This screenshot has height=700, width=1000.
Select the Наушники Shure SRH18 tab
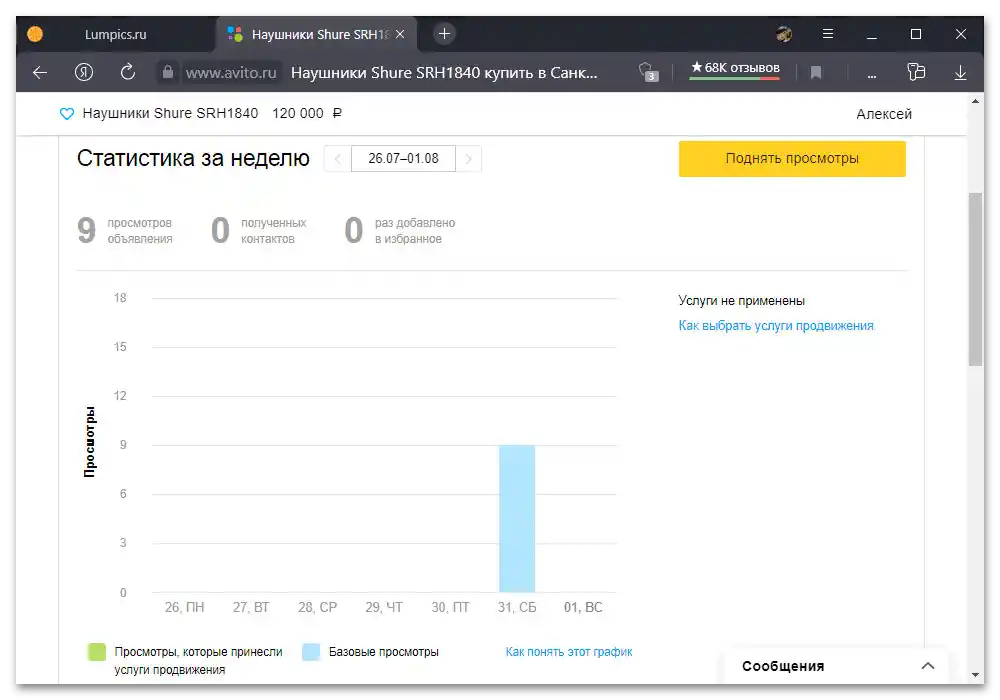click(316, 34)
